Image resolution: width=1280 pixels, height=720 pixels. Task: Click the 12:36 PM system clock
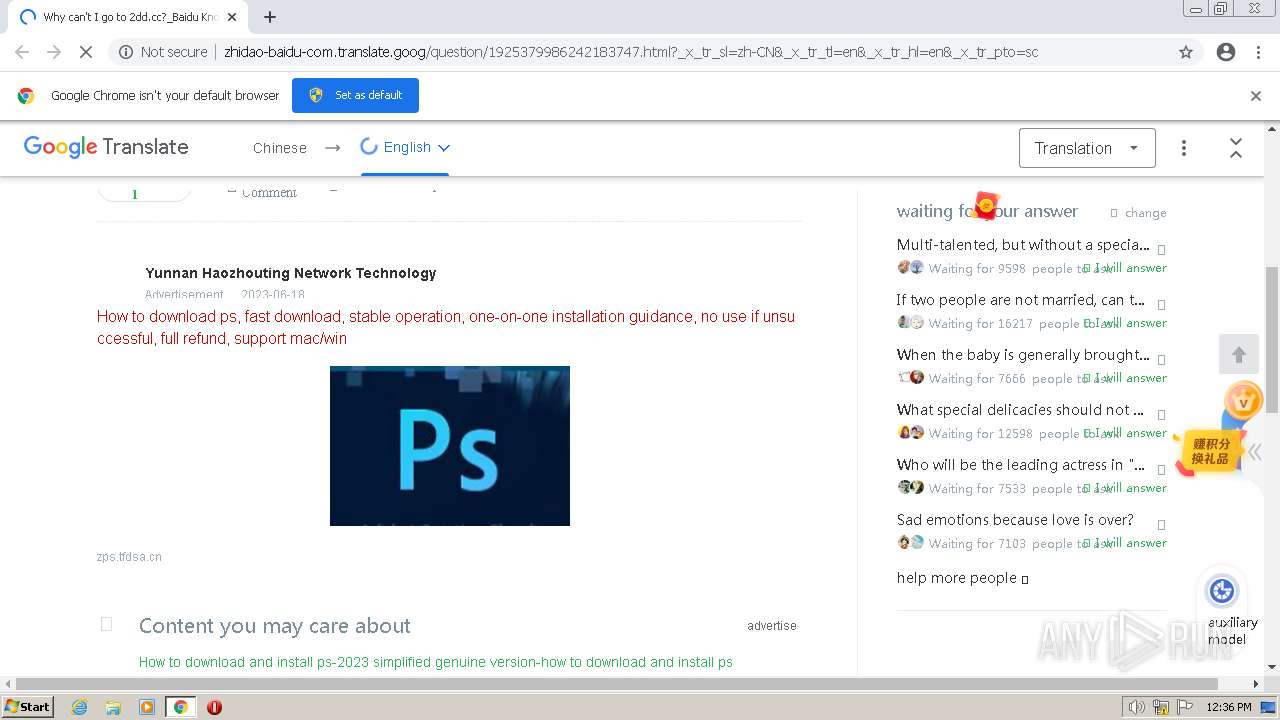(x=1229, y=707)
